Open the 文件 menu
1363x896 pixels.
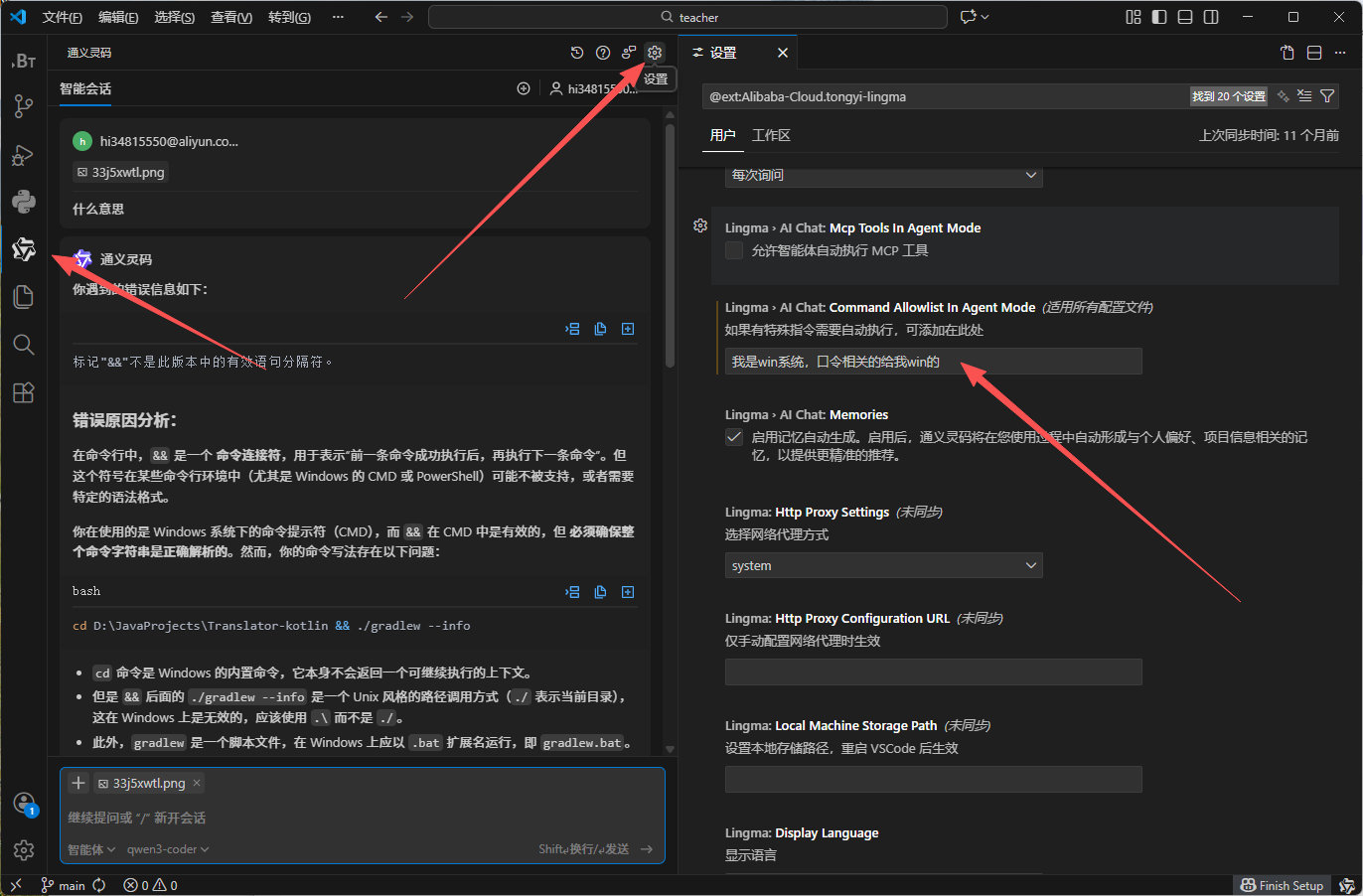[x=63, y=17]
